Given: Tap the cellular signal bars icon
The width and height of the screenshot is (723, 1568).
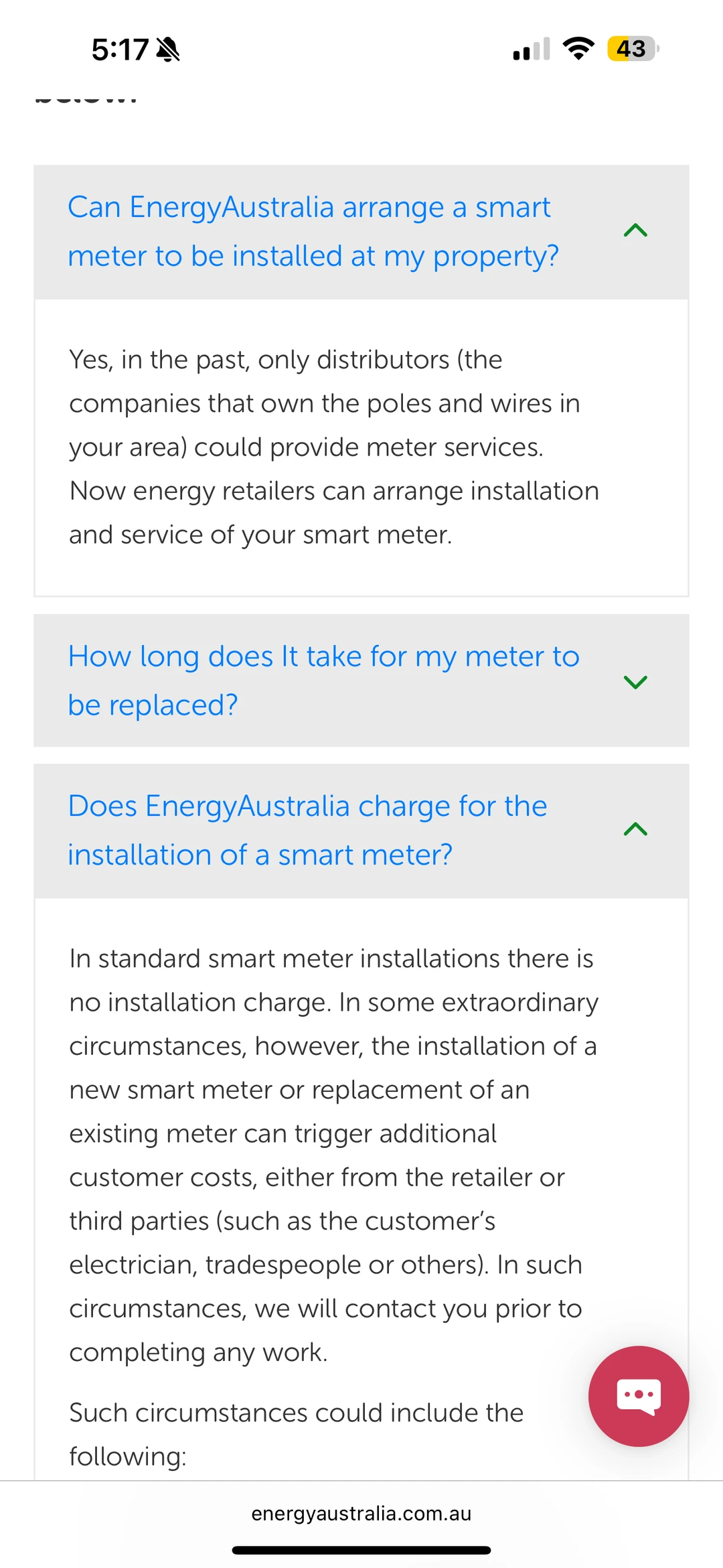Looking at the screenshot, I should click(x=532, y=49).
